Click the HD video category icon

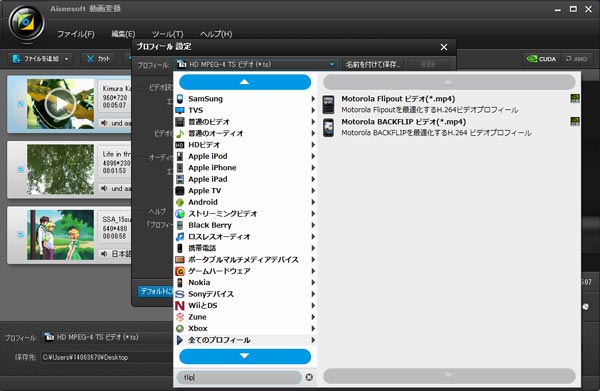pos(180,145)
